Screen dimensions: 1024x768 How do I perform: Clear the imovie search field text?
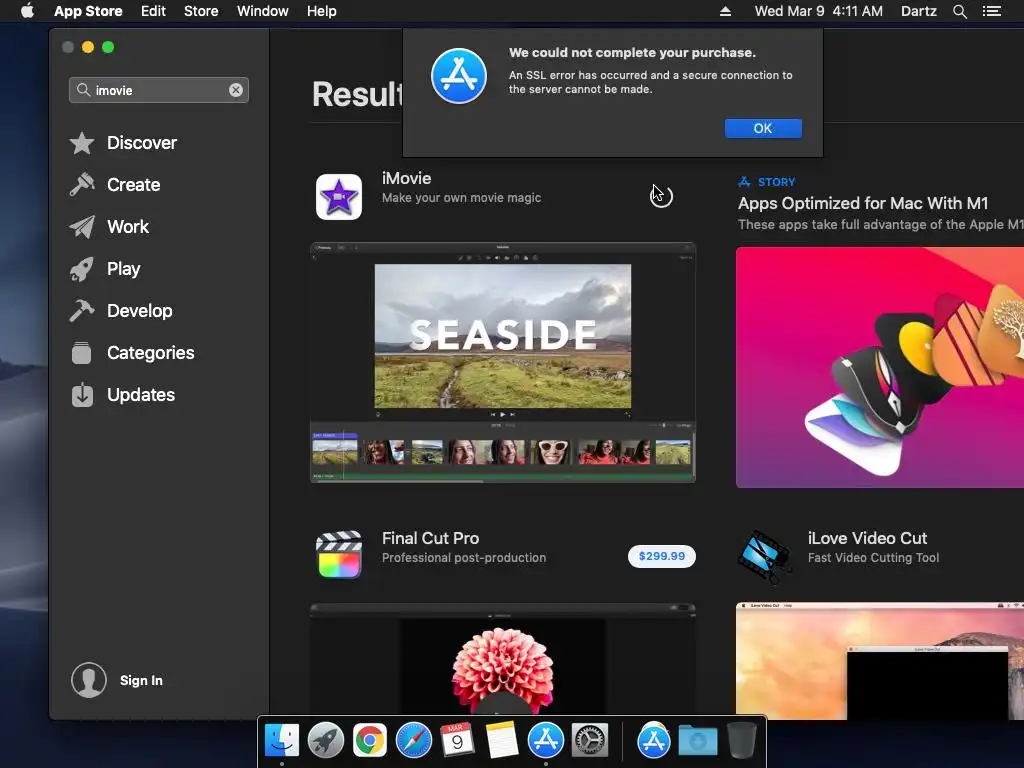point(236,90)
